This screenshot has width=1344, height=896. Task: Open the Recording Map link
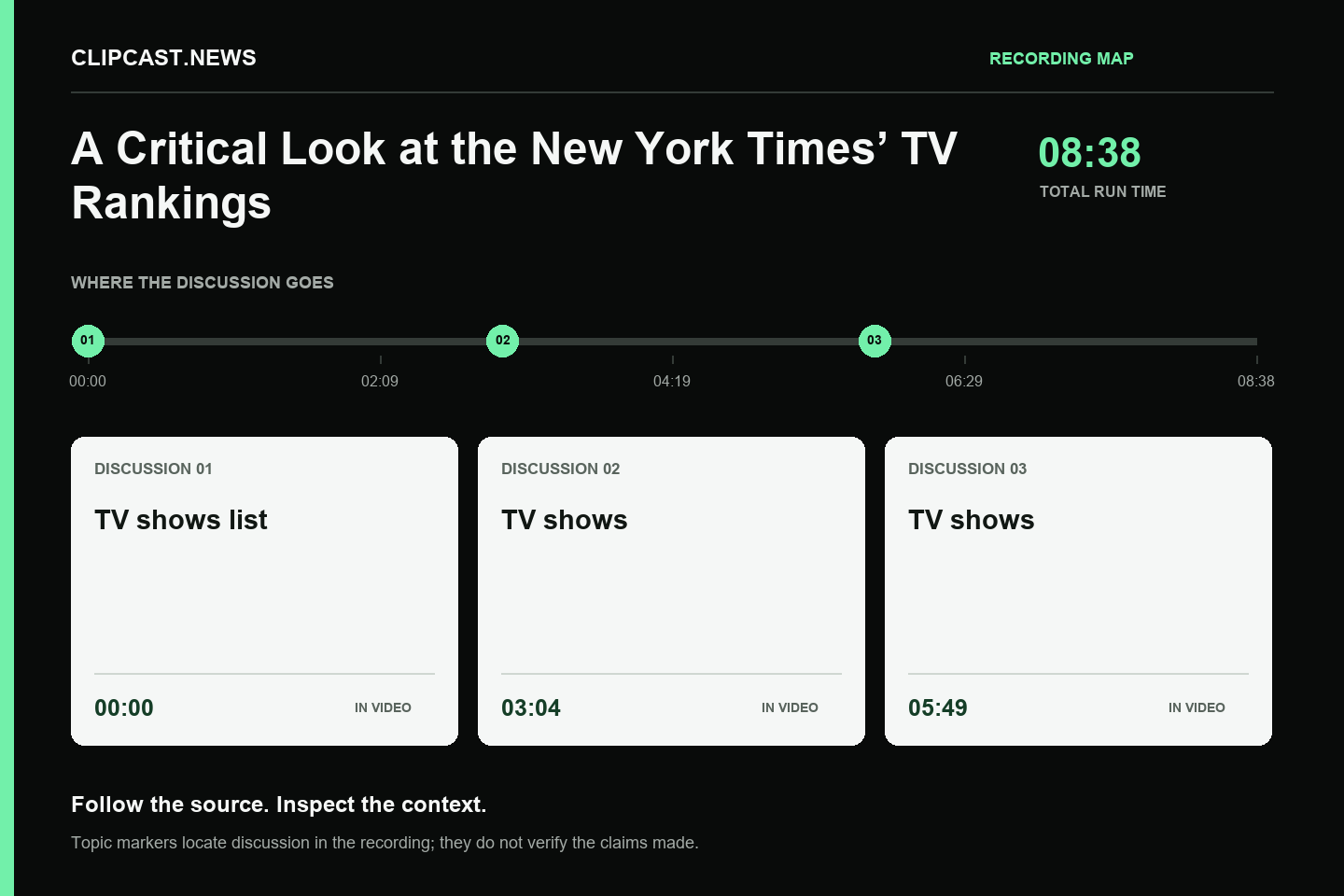1061,59
